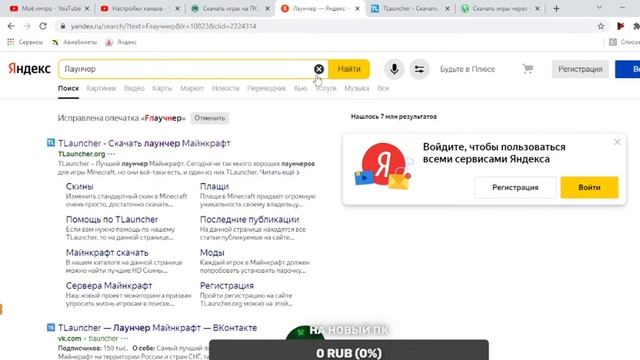Open the 'Помощь по TLauncher' sitelink
Image resolution: width=640 pixels, height=360 pixels.
(x=112, y=219)
